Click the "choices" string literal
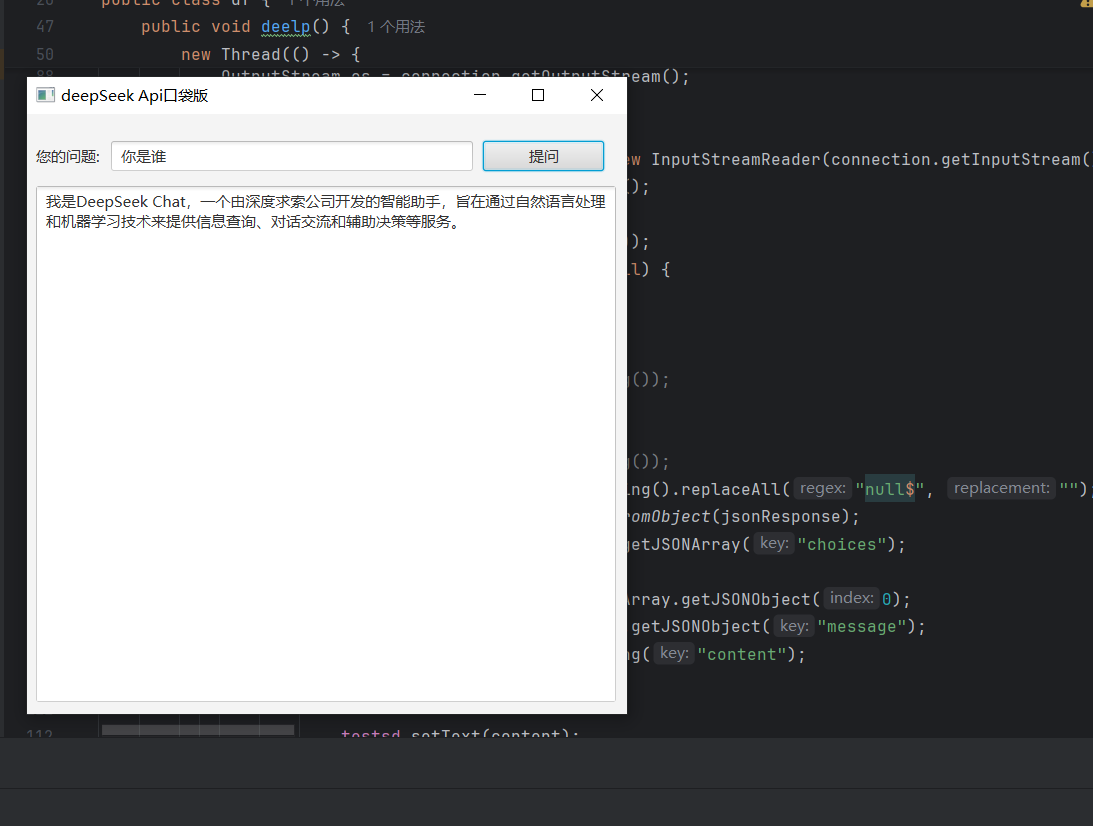Viewport: 1093px width, 826px height. (841, 544)
